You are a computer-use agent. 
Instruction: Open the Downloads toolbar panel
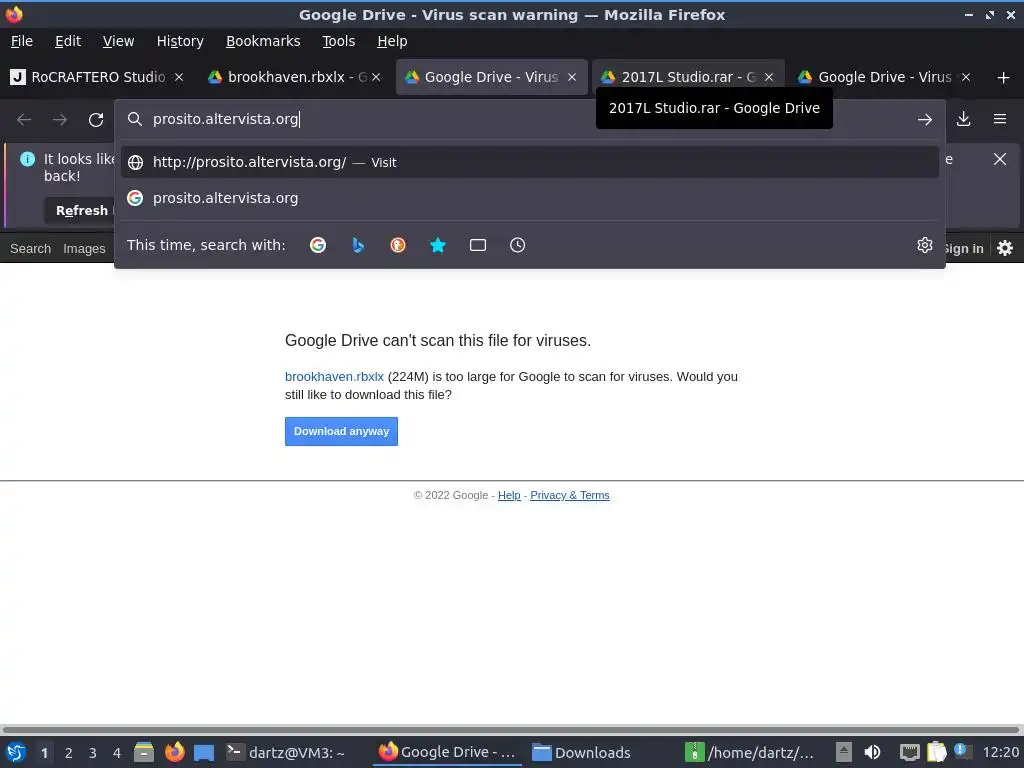pos(963,119)
